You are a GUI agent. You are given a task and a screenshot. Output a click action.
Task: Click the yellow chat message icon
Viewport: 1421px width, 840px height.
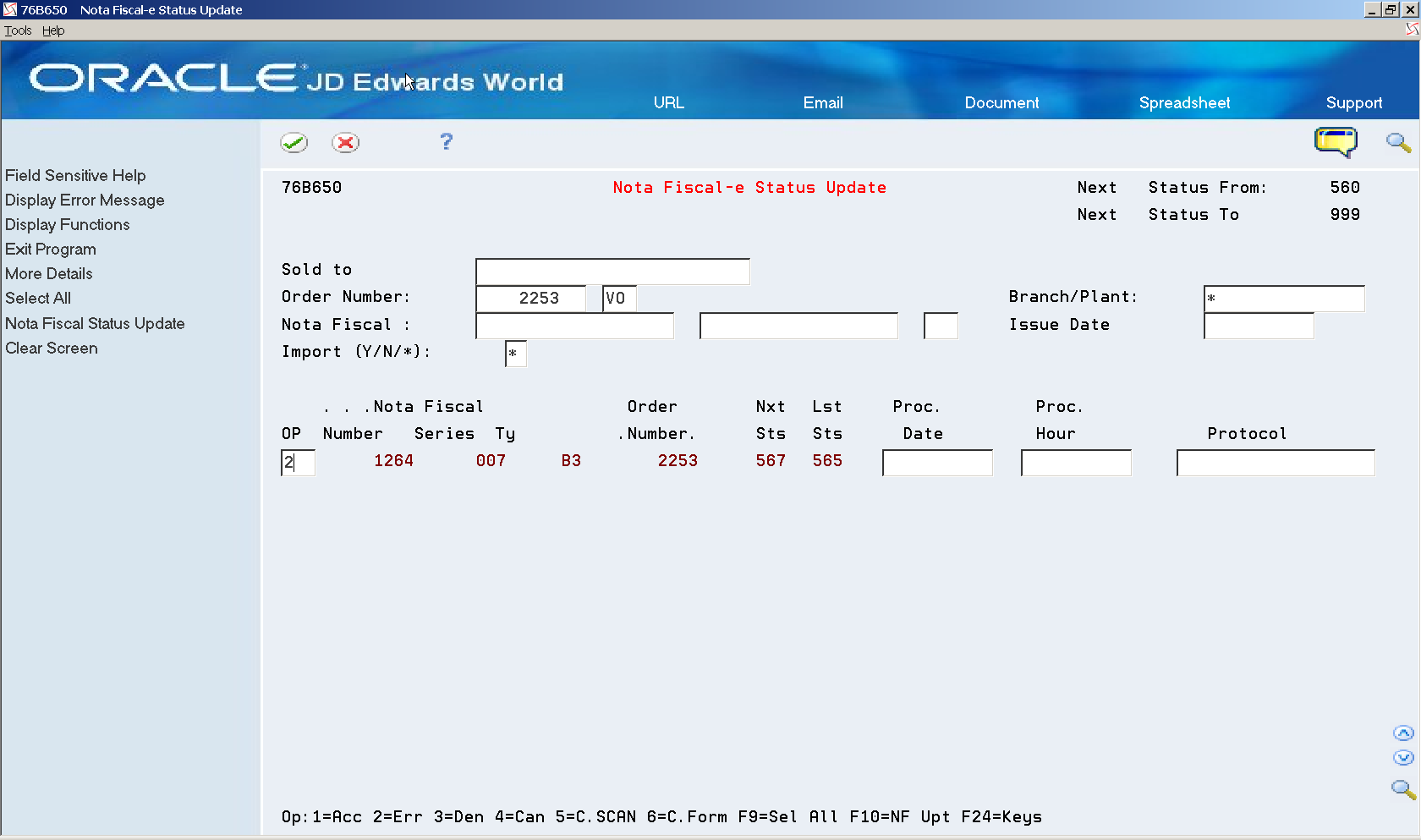click(x=1336, y=142)
